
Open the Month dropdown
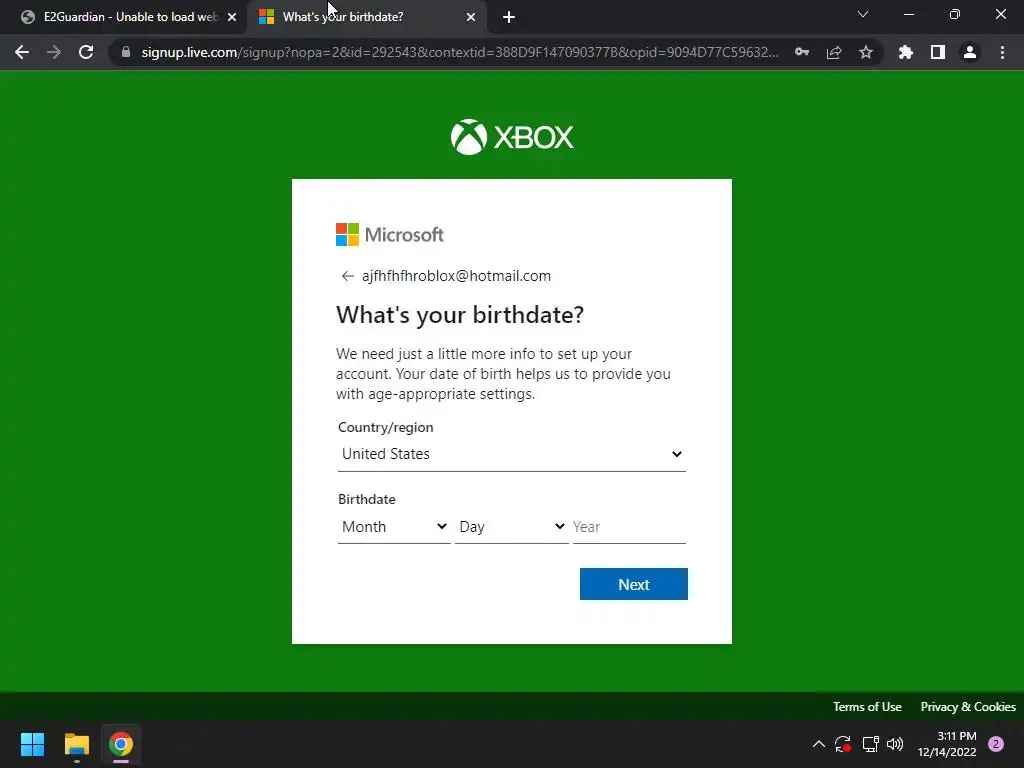coord(394,526)
